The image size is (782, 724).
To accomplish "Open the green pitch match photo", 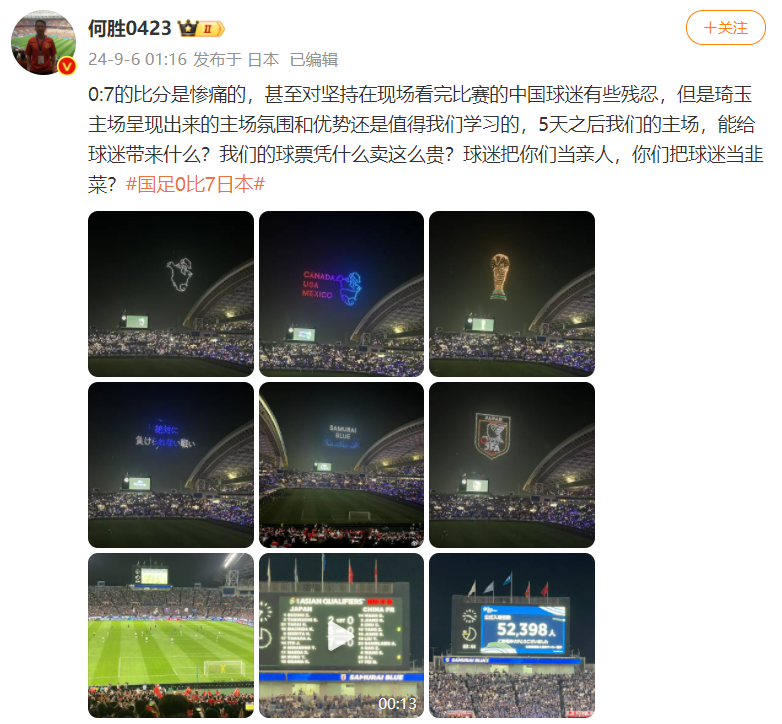I will pyautogui.click(x=171, y=635).
